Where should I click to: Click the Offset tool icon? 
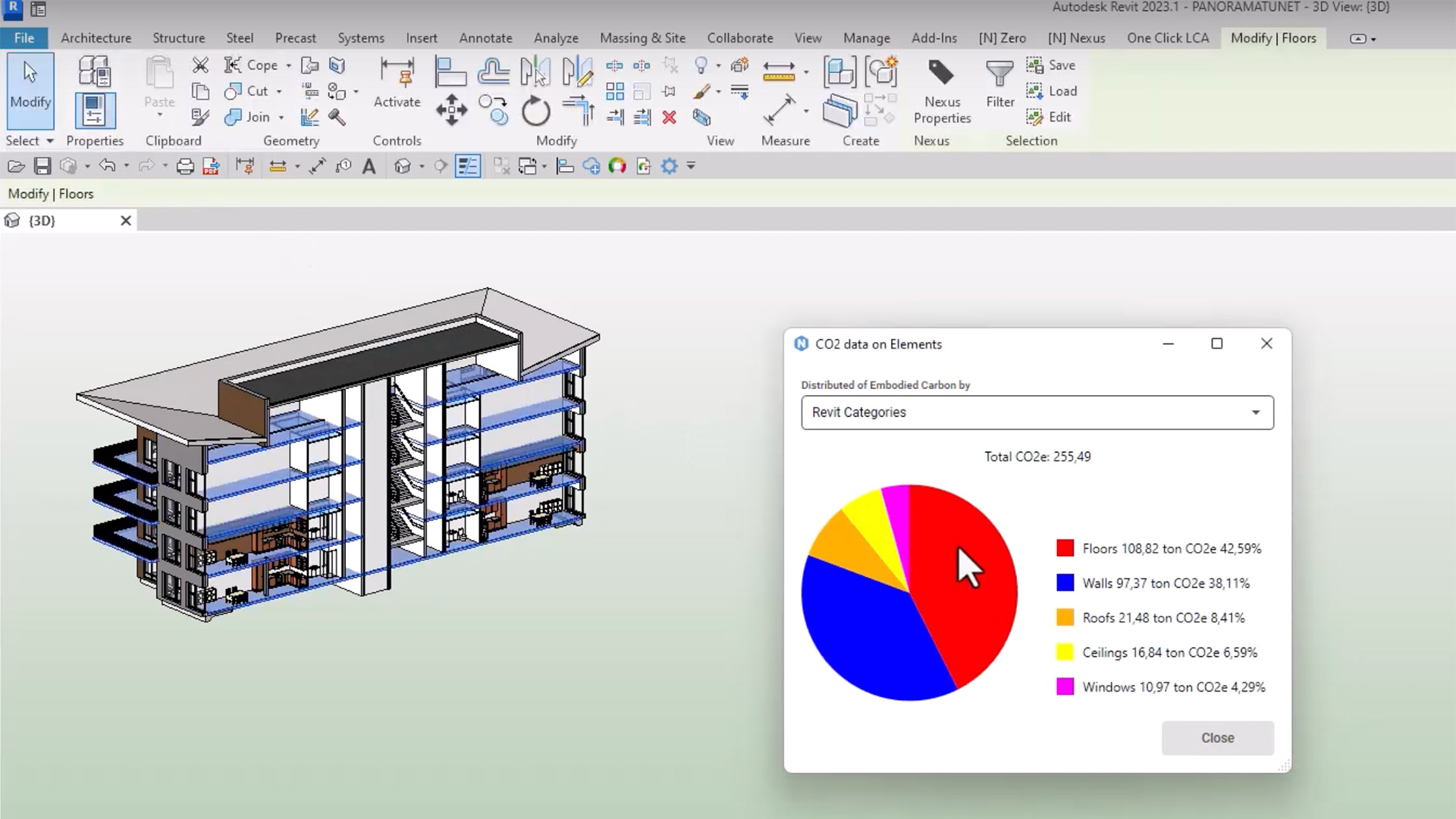[493, 72]
